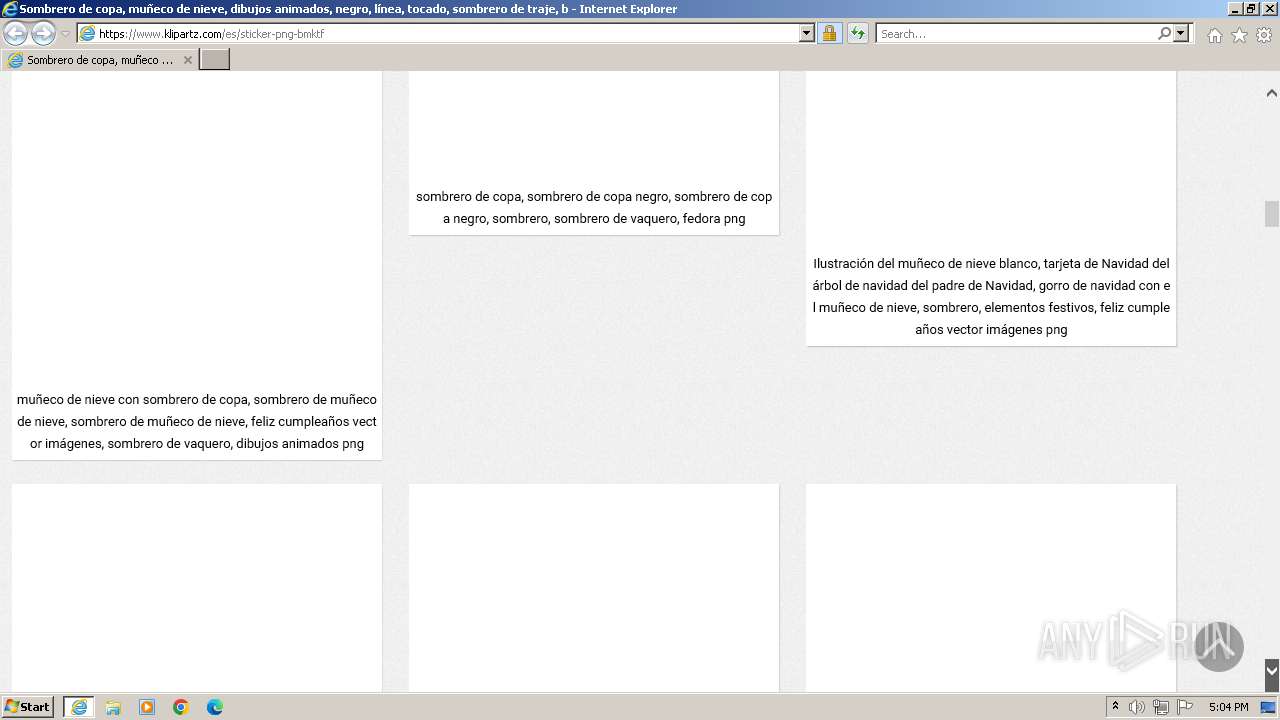Click the blank bottom-left thumbnail card
Viewport: 1280px width, 720px height.
tap(197, 588)
